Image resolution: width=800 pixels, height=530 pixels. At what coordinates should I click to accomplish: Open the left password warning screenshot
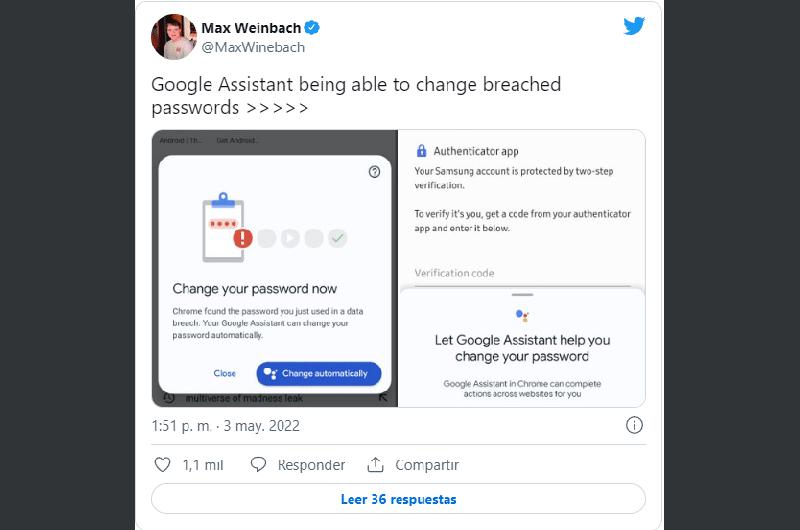point(275,268)
